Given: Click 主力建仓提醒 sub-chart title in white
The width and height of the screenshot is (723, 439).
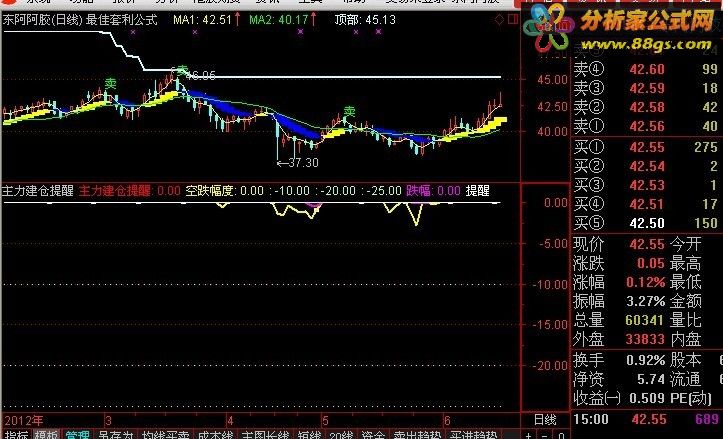Looking at the screenshot, I should [x=38, y=190].
